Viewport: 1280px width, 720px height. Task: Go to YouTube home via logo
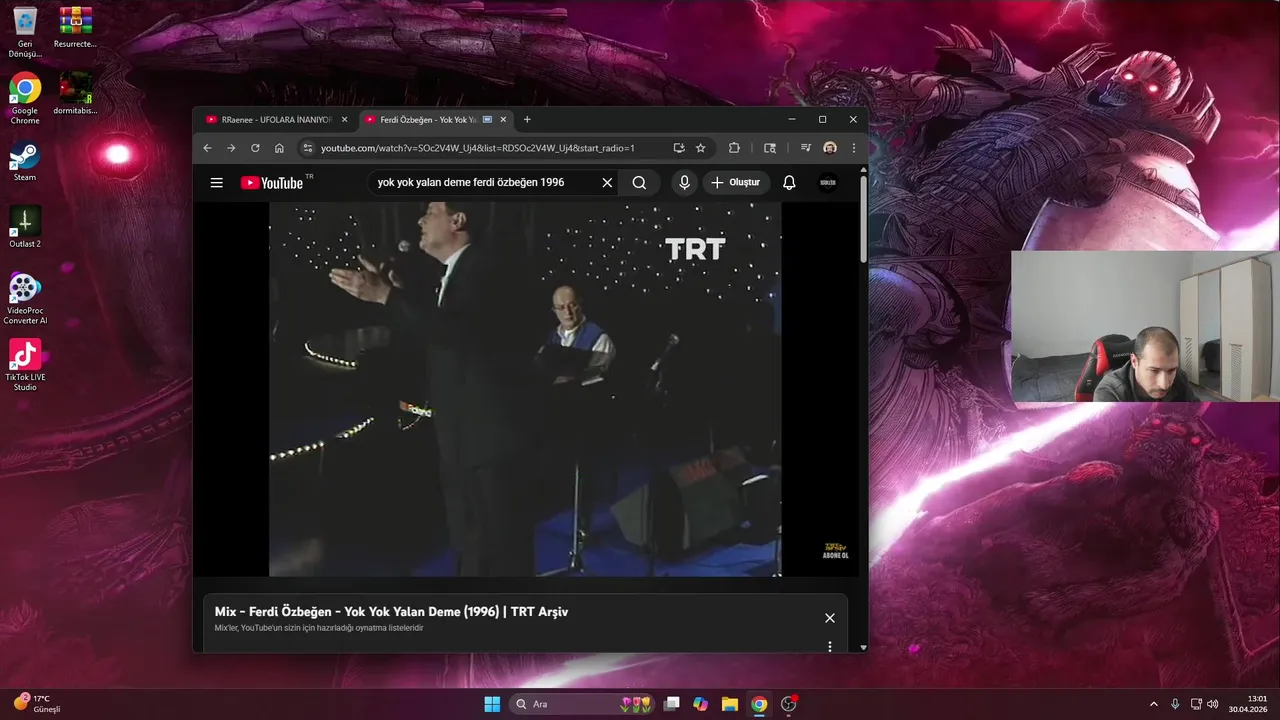[x=272, y=183]
